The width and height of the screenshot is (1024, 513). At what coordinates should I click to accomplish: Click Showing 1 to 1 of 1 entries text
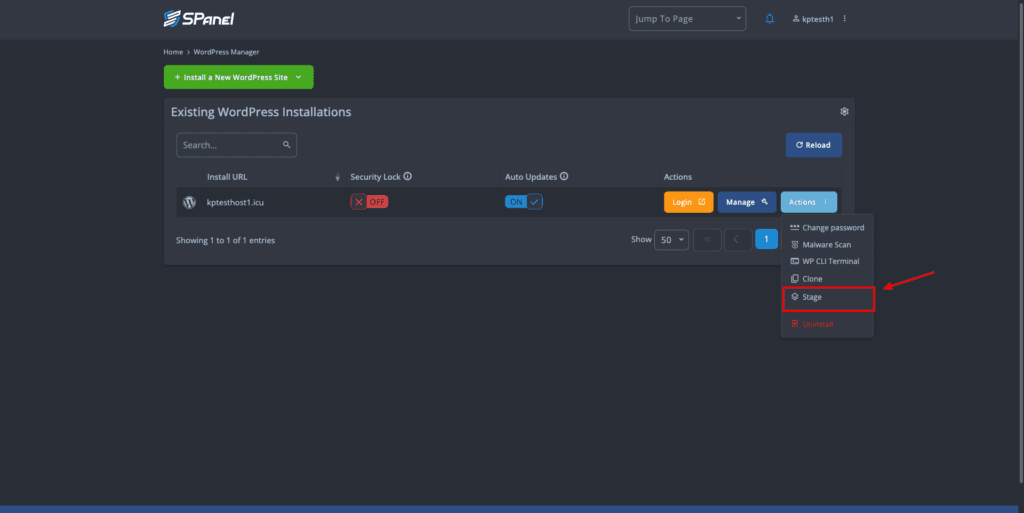pos(225,240)
